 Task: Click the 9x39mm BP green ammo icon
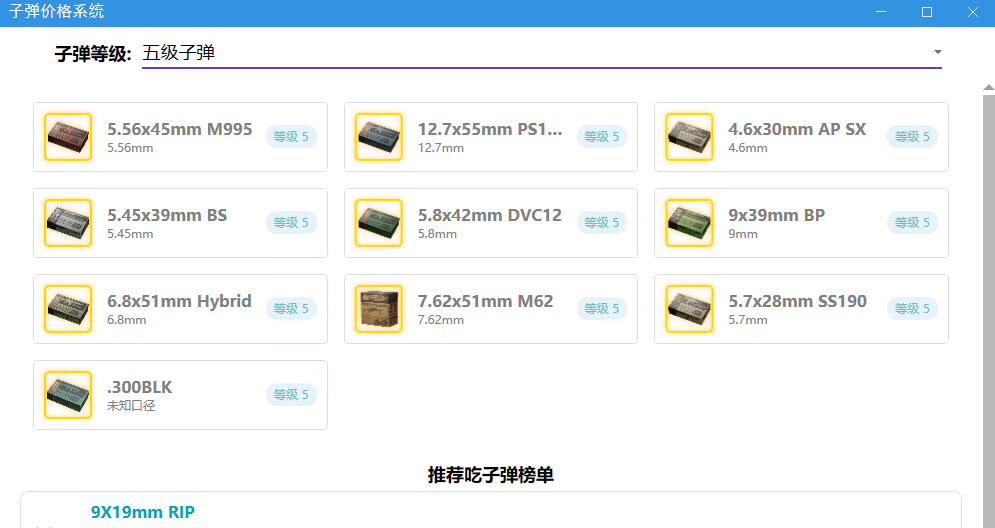coord(689,223)
